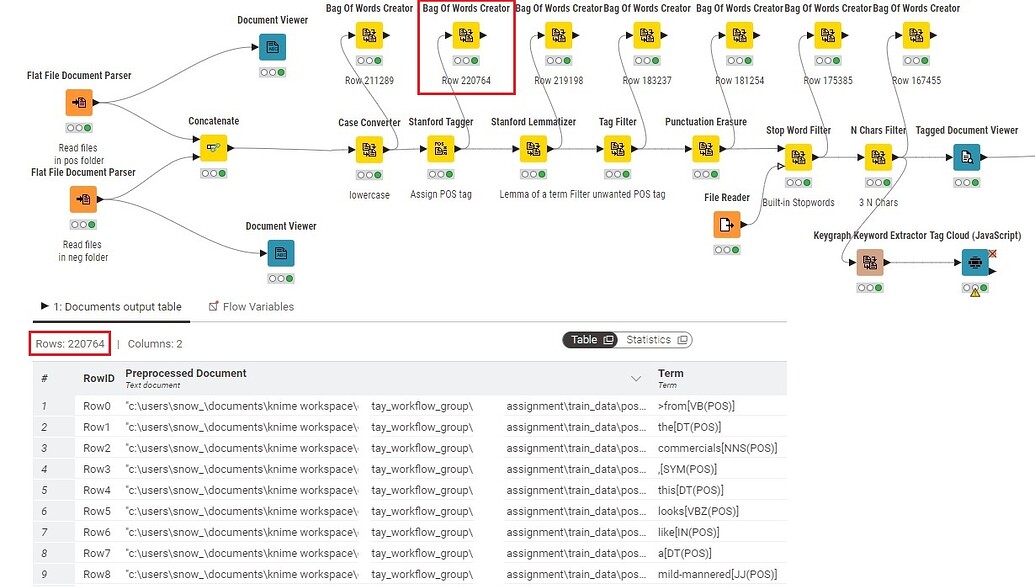Select the red-highlighted Bag Of Words Creator node
Image resolution: width=1035 pixels, height=588 pixels.
465,34
